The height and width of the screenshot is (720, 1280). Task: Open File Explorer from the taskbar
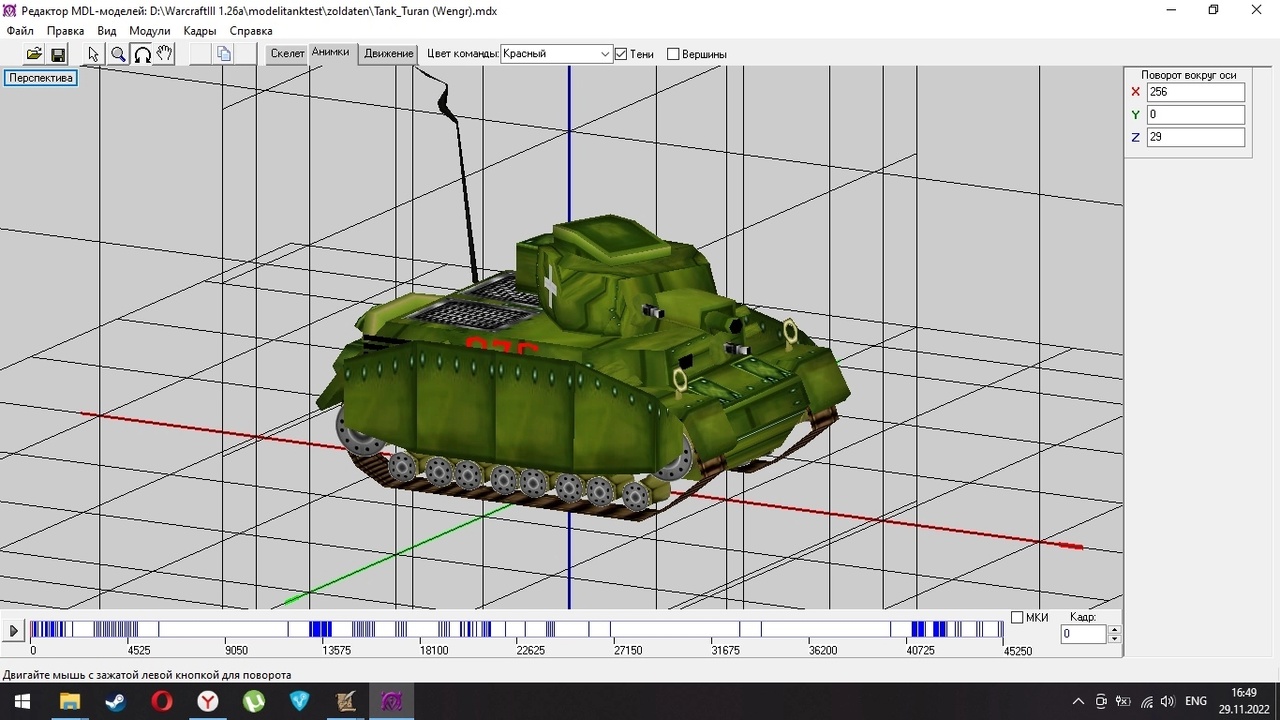(x=69, y=701)
